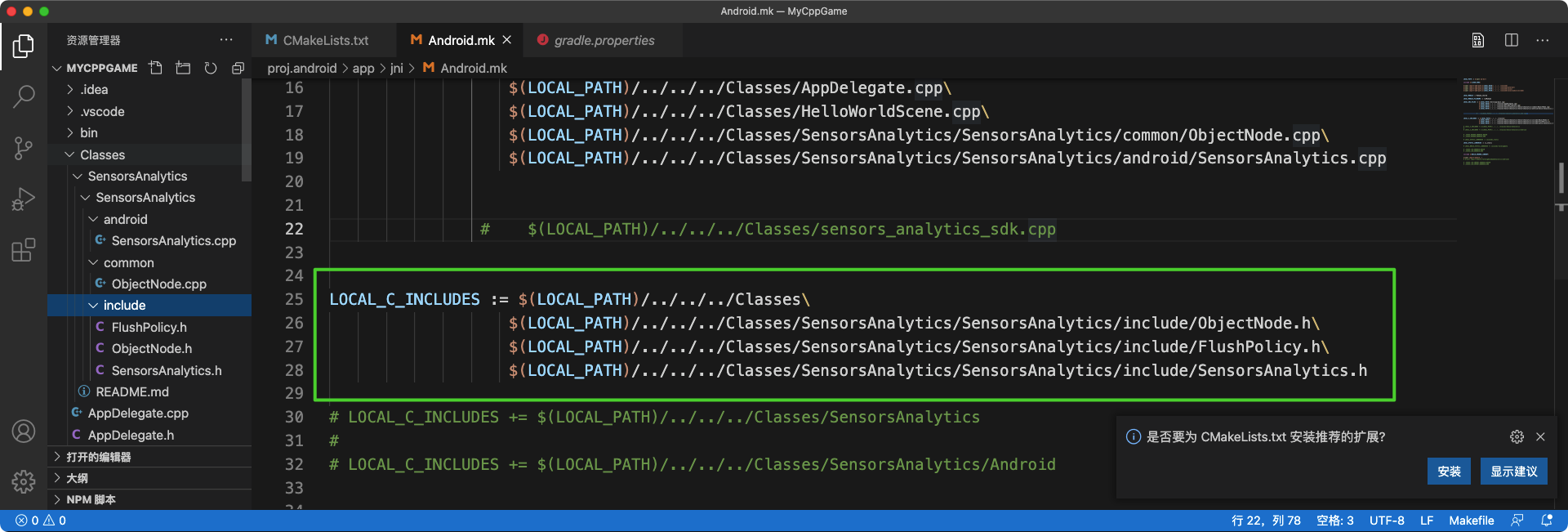
Task: Click Android.mk in breadcrumb
Action: click(x=465, y=68)
